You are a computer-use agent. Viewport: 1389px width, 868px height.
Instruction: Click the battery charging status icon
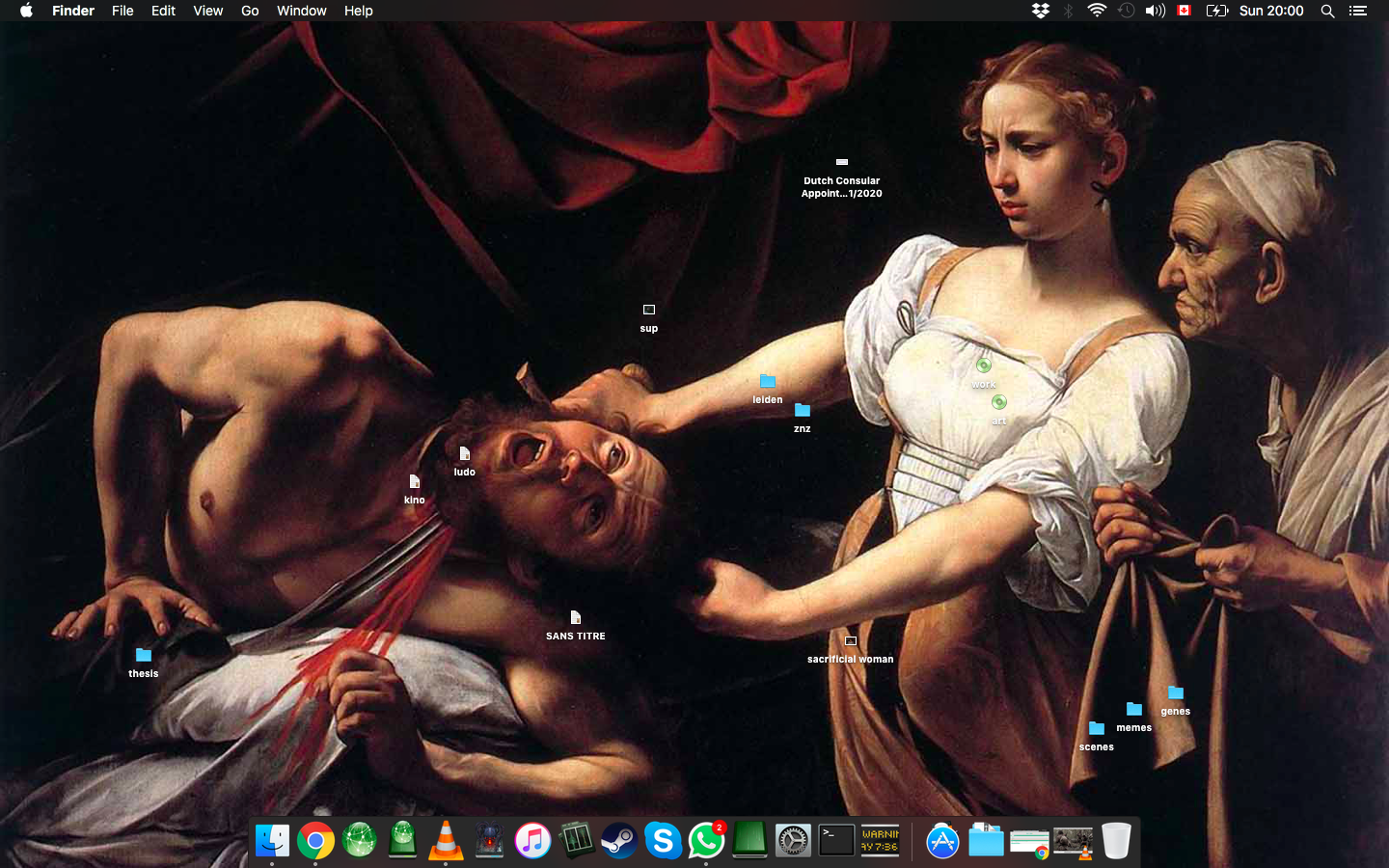click(x=1217, y=11)
